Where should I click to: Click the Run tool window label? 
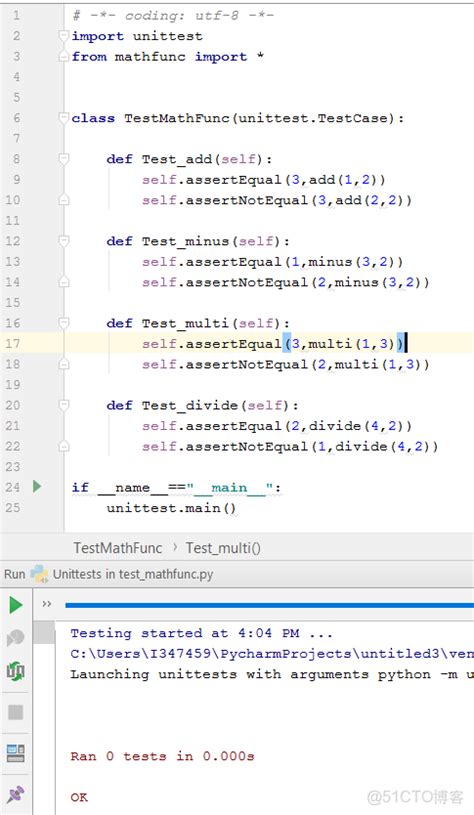15,574
